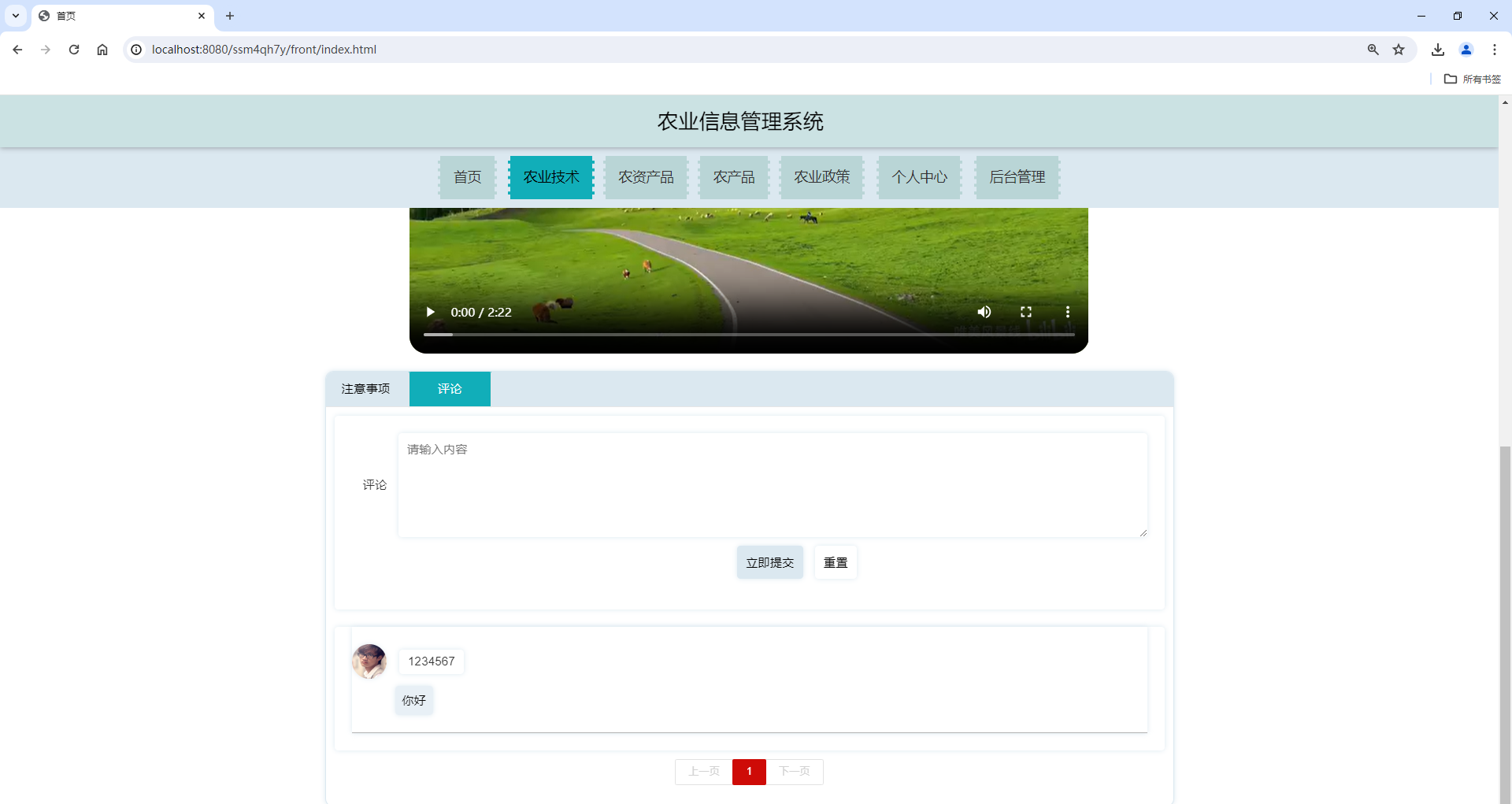Open the tab search dropdown arrow

[x=15, y=16]
